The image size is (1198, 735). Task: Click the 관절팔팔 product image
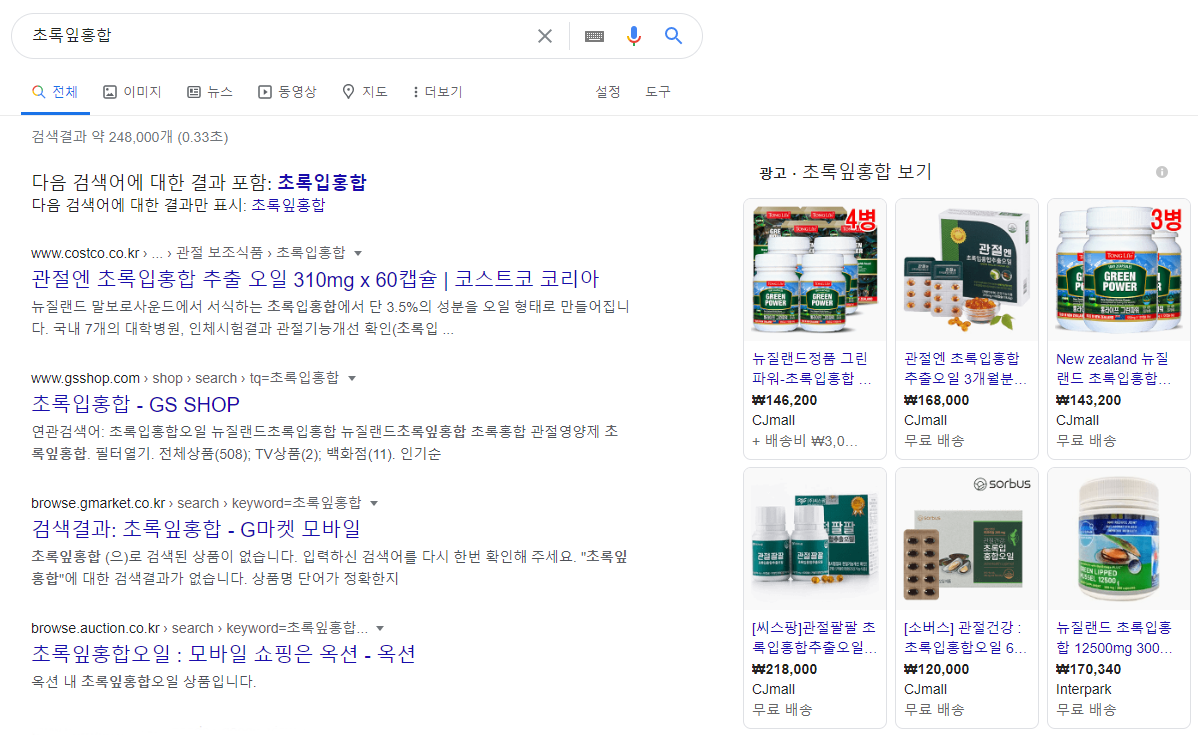pyautogui.click(x=814, y=539)
